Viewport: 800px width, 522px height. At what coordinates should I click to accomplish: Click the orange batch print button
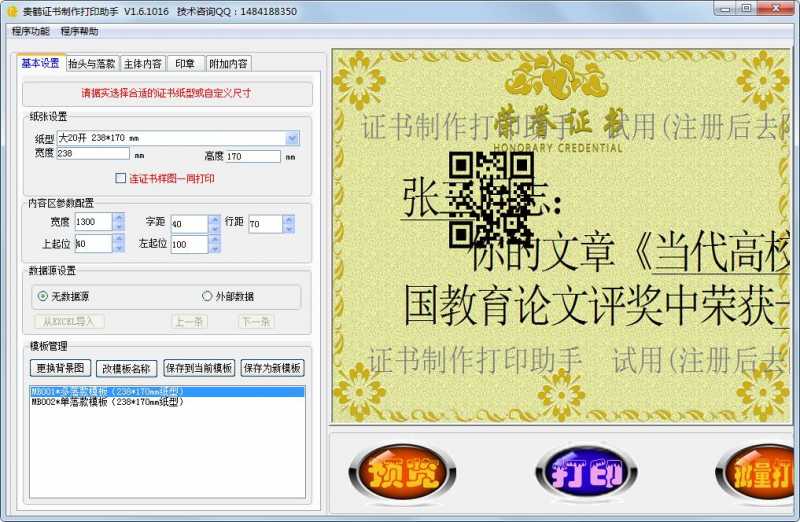[757, 472]
